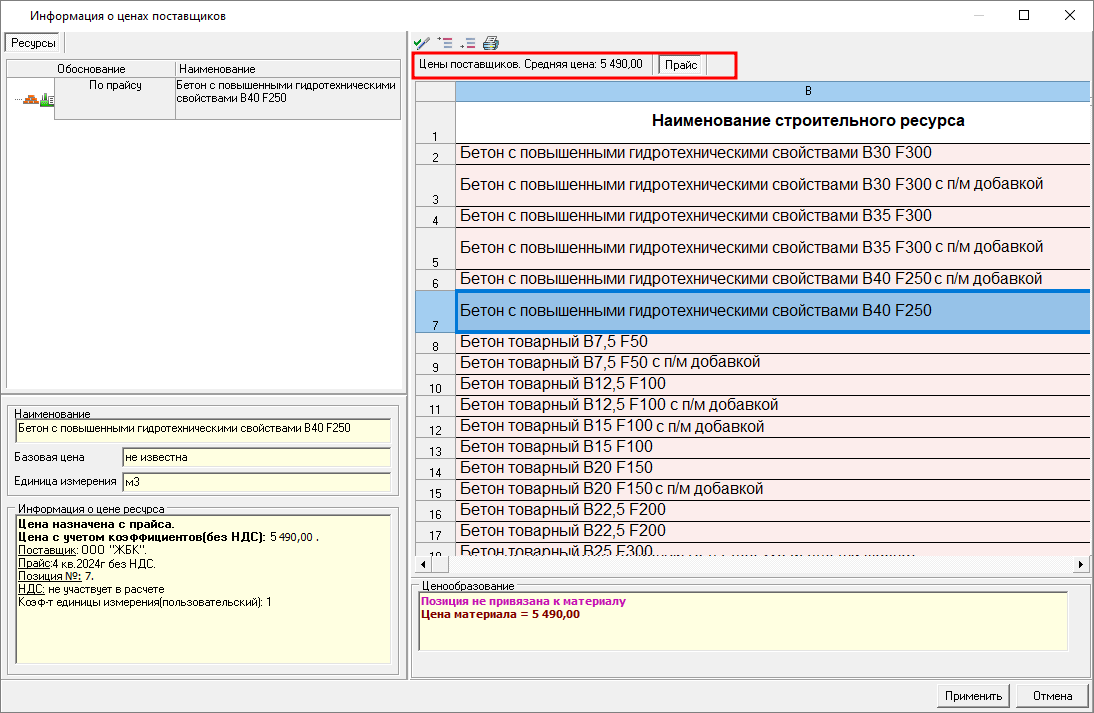Click the green factory supplier icon
The height and width of the screenshot is (713, 1094).
coord(46,100)
